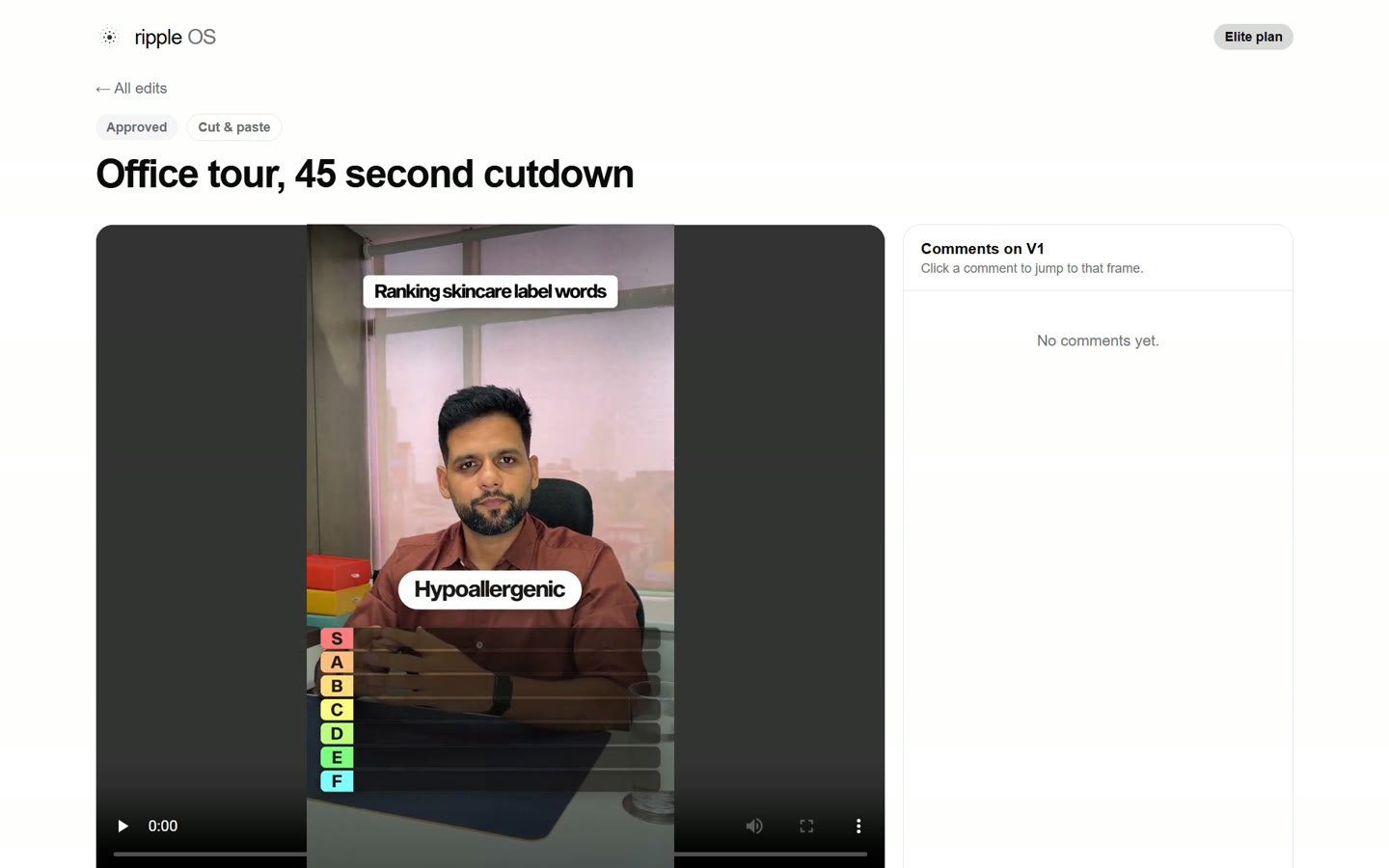Click the 'Click a comment to jump' hint text
The height and width of the screenshot is (868, 1389).
(1032, 269)
